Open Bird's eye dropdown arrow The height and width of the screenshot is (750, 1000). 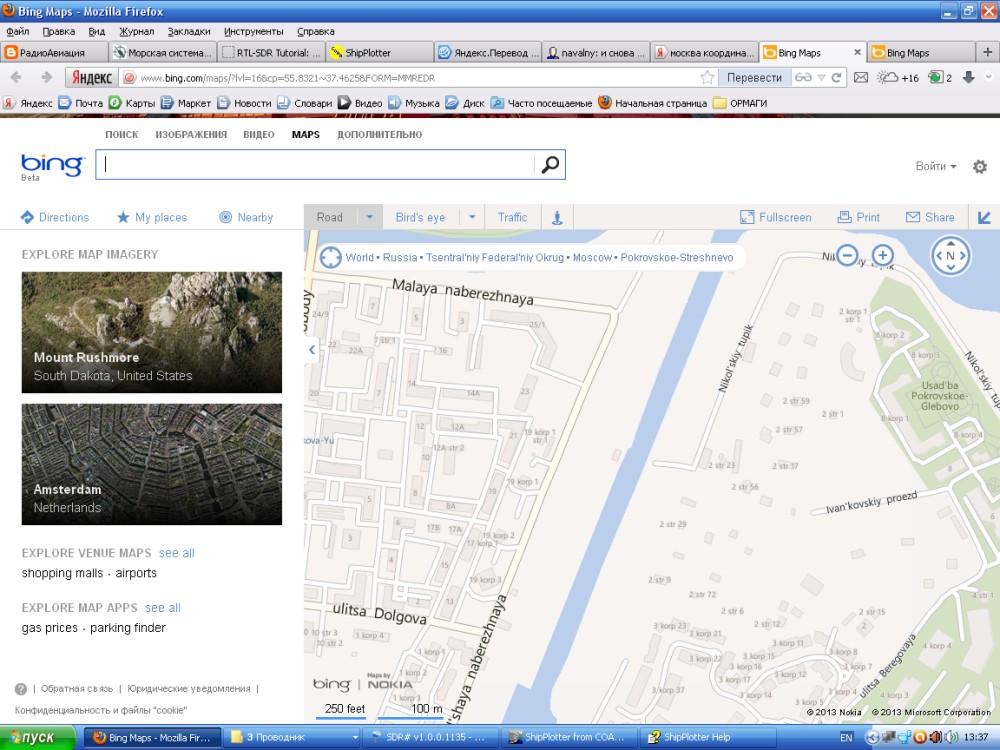pos(472,217)
